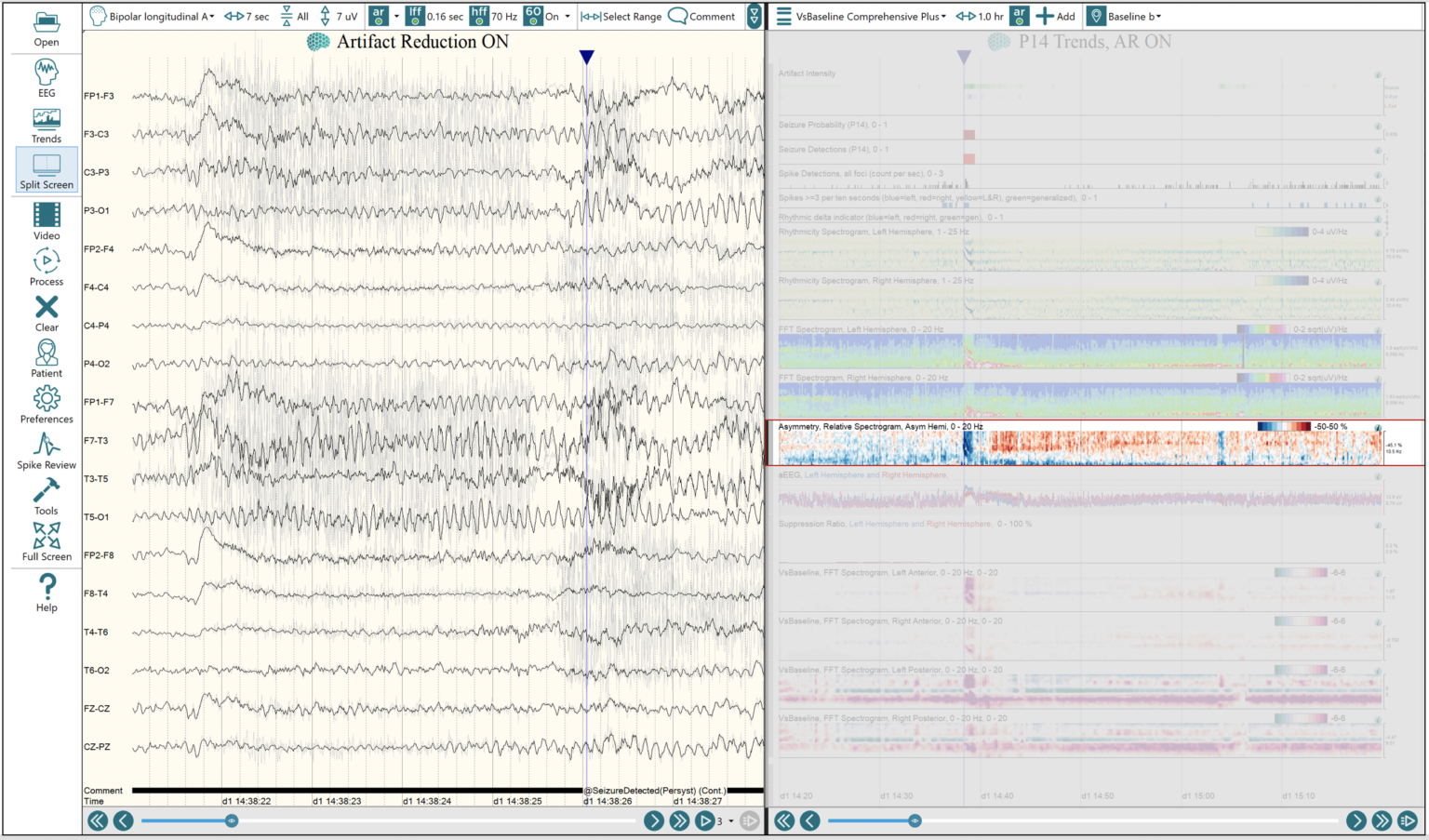Click the Video icon in sidebar
The height and width of the screenshot is (840, 1429).
[x=47, y=221]
